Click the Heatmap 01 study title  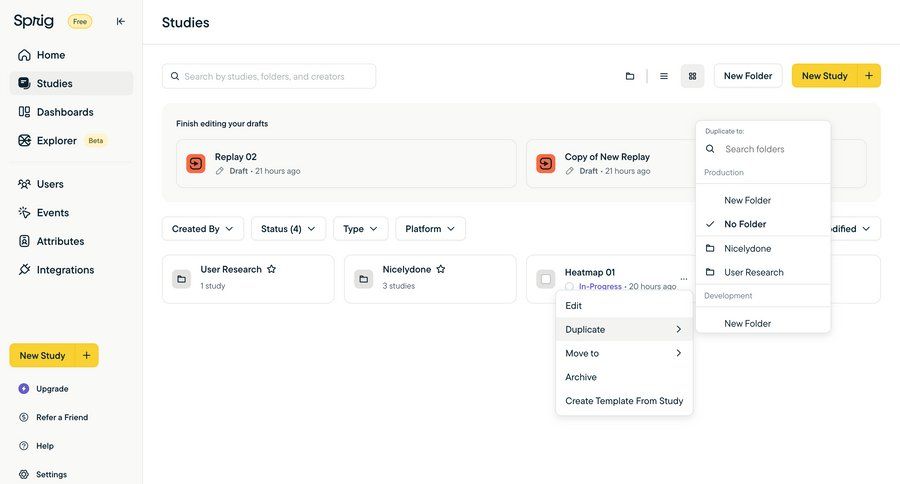[x=589, y=272]
